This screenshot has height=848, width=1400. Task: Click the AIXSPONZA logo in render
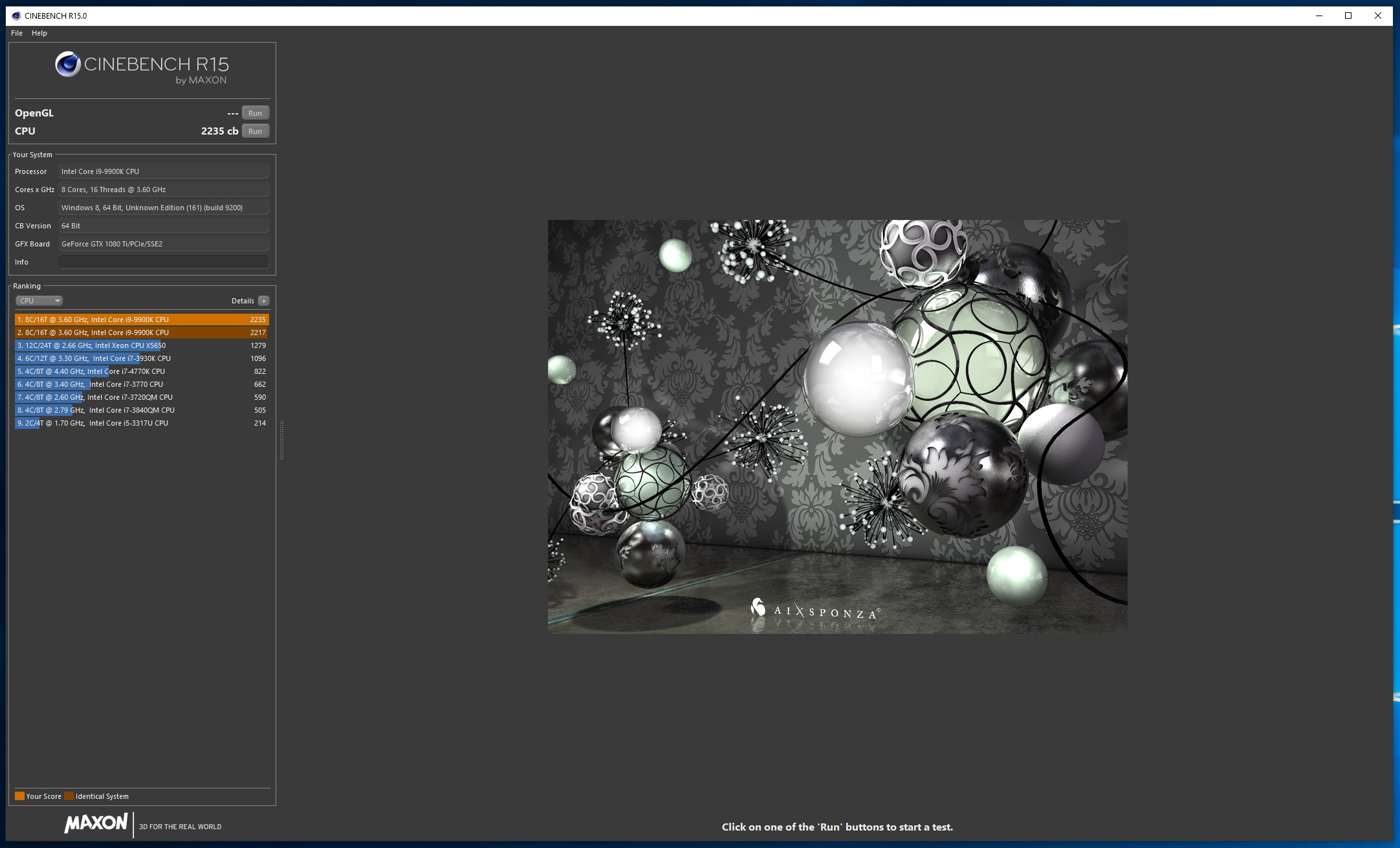click(x=815, y=611)
